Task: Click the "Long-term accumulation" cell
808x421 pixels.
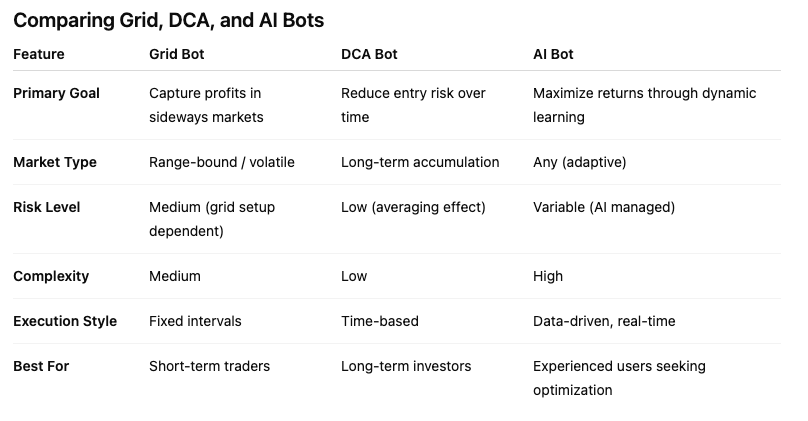Action: tap(420, 162)
